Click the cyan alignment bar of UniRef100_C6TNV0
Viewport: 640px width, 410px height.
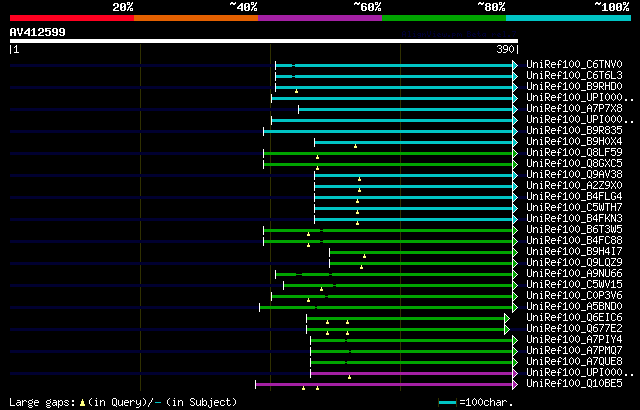(x=397, y=65)
